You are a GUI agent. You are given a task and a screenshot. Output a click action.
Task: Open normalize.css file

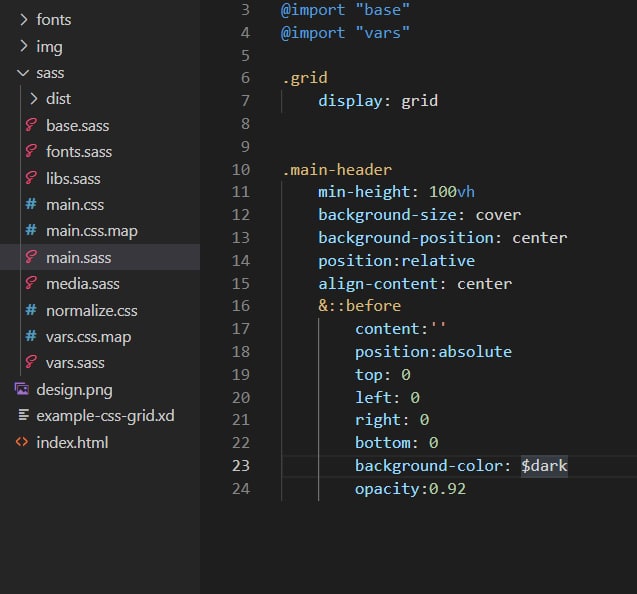[91, 310]
